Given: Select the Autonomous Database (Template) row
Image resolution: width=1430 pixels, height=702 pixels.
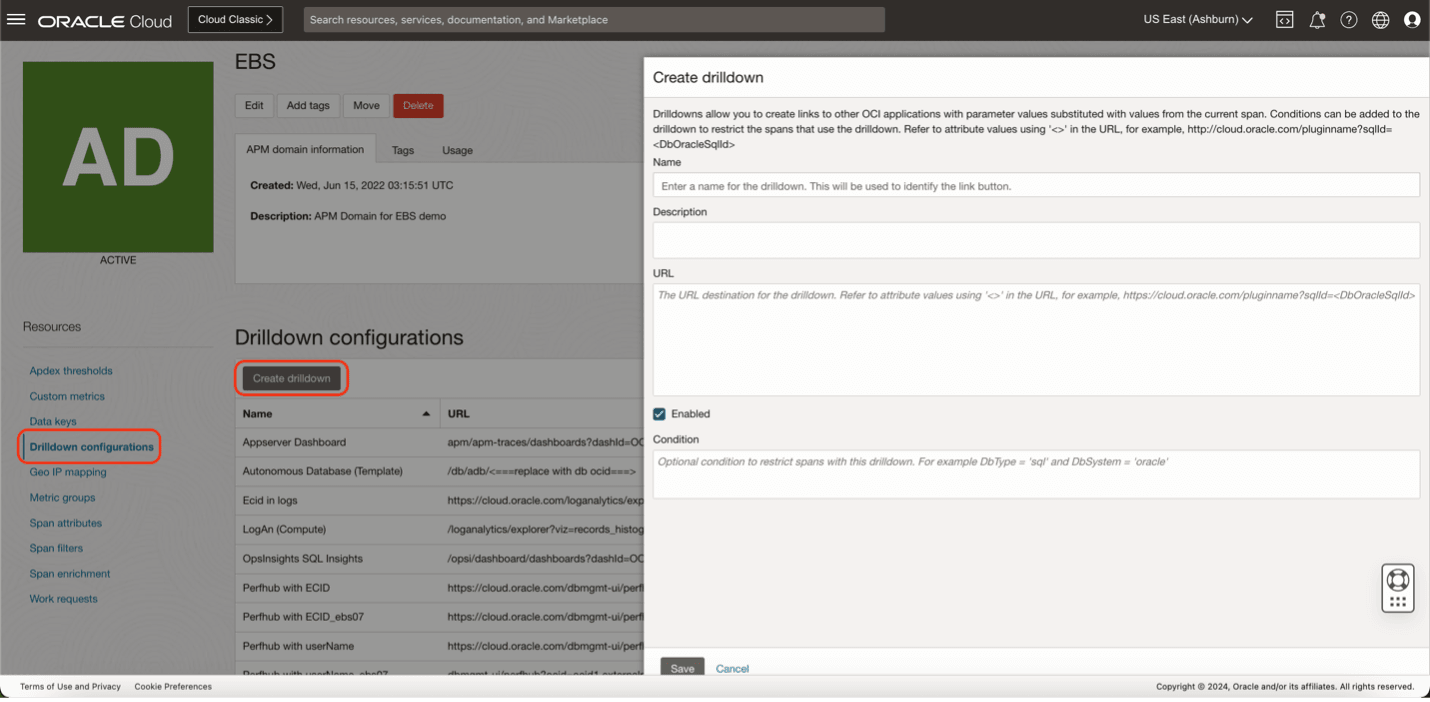Looking at the screenshot, I should (x=439, y=471).
